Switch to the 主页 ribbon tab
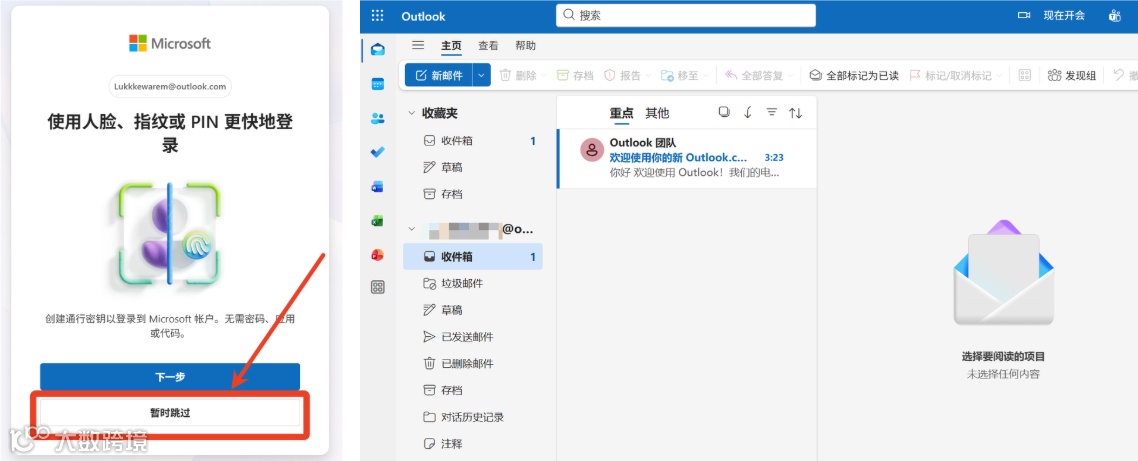Image resolution: width=1138 pixels, height=461 pixels. click(x=451, y=45)
